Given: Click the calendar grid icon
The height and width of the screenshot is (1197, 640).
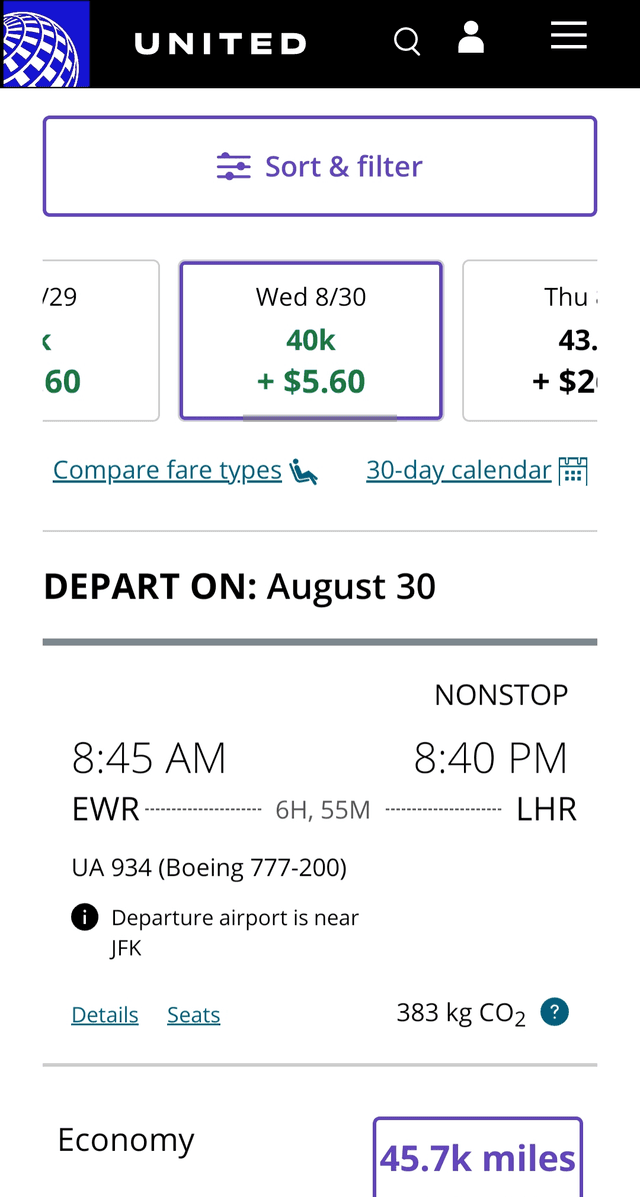Looking at the screenshot, I should [x=573, y=470].
